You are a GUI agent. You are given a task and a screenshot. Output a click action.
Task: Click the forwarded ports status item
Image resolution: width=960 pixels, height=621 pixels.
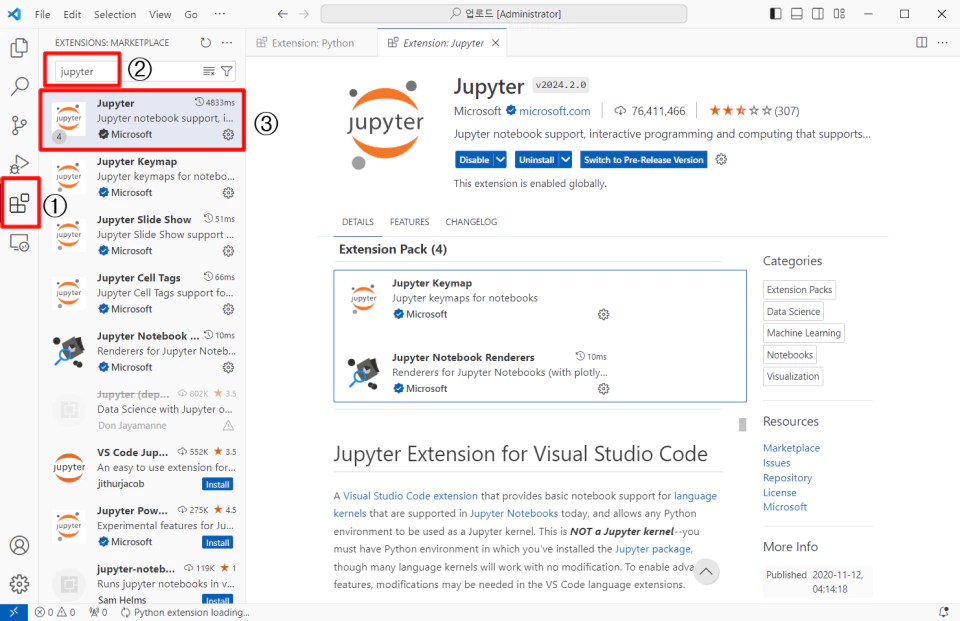[x=98, y=612]
